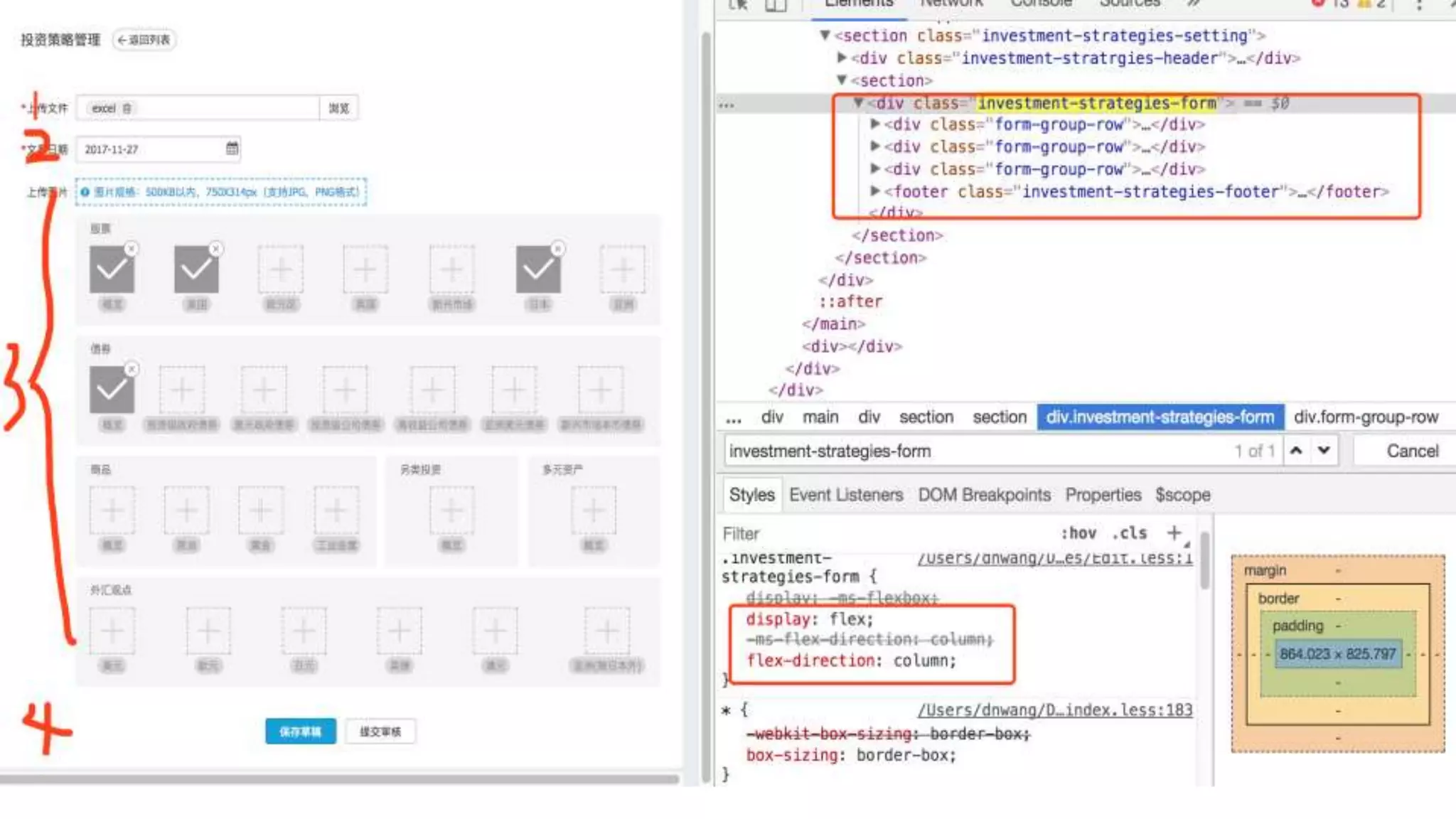Click the calendar icon in the date field

point(232,149)
